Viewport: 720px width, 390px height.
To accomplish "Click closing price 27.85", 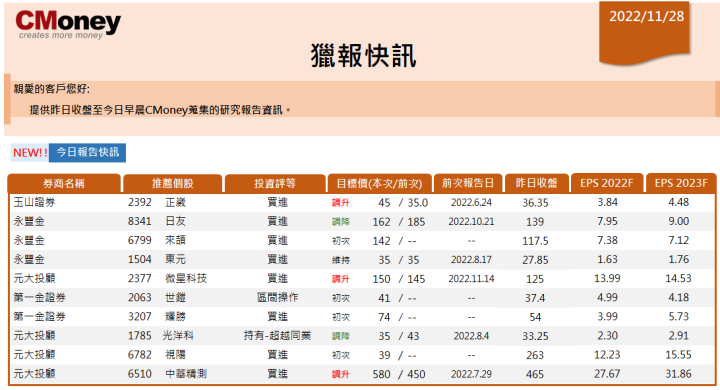I will [535, 260].
